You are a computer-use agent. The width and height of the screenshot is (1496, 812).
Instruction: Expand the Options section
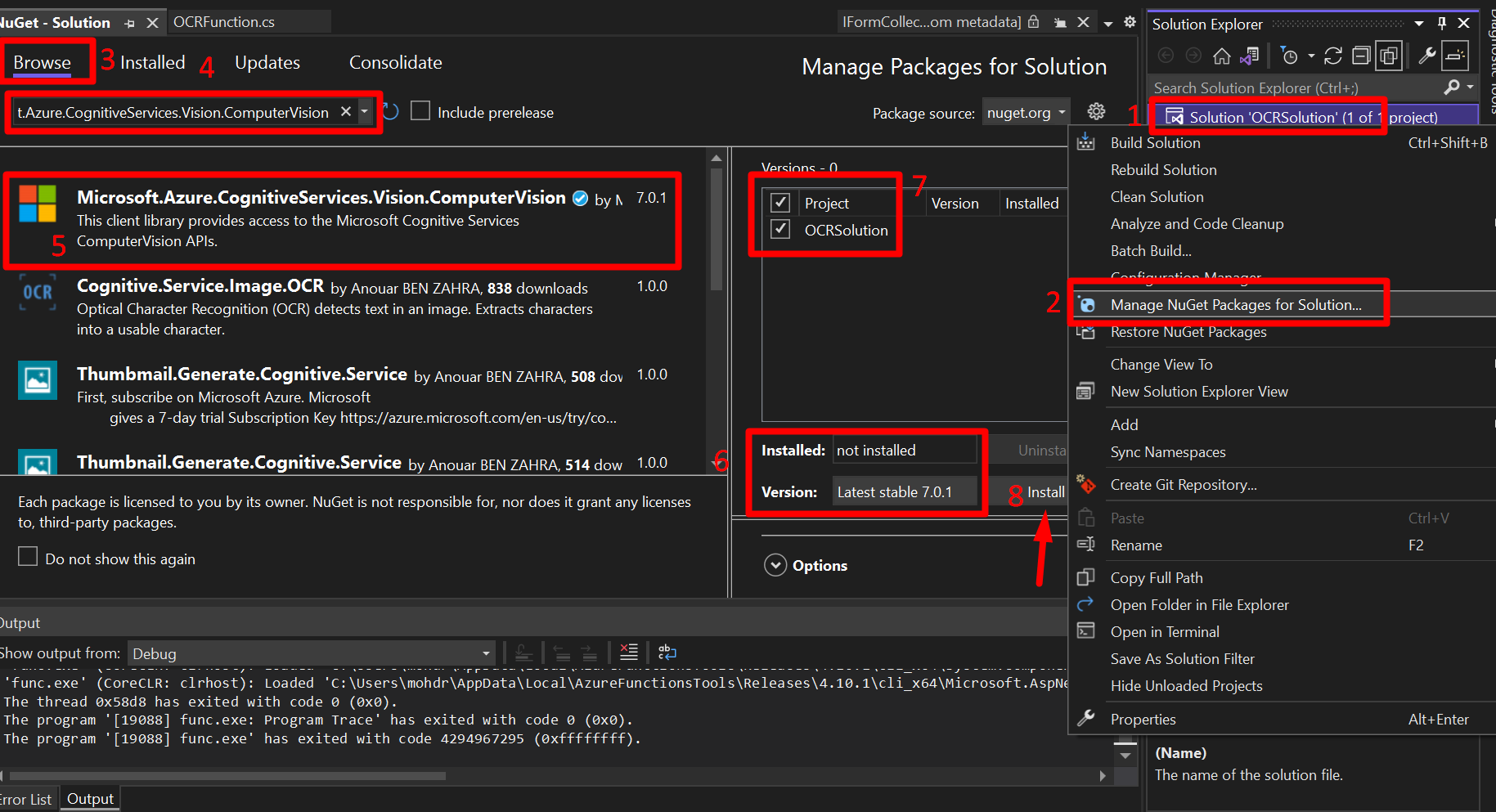(x=775, y=565)
